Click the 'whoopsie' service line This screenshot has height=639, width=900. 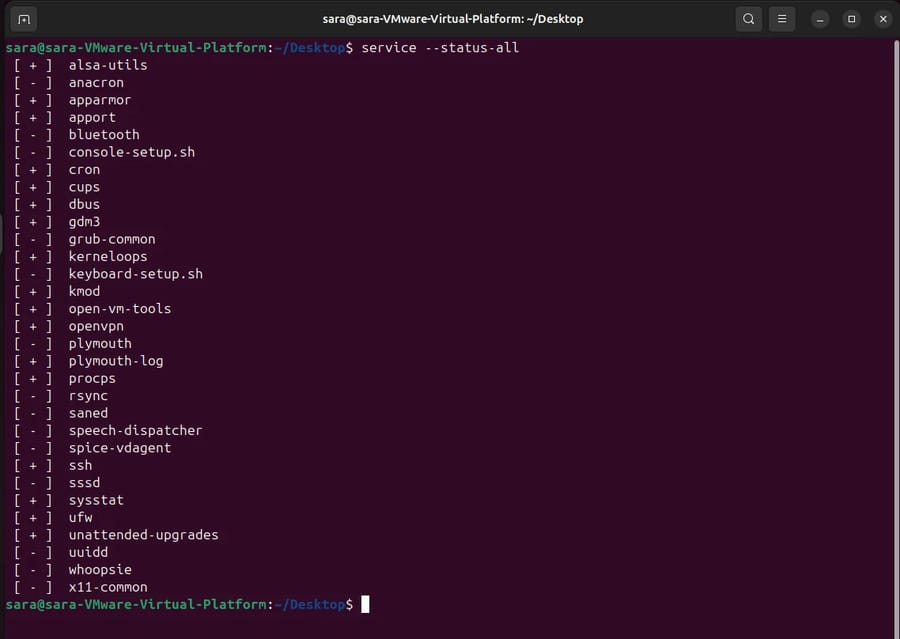tap(72, 570)
